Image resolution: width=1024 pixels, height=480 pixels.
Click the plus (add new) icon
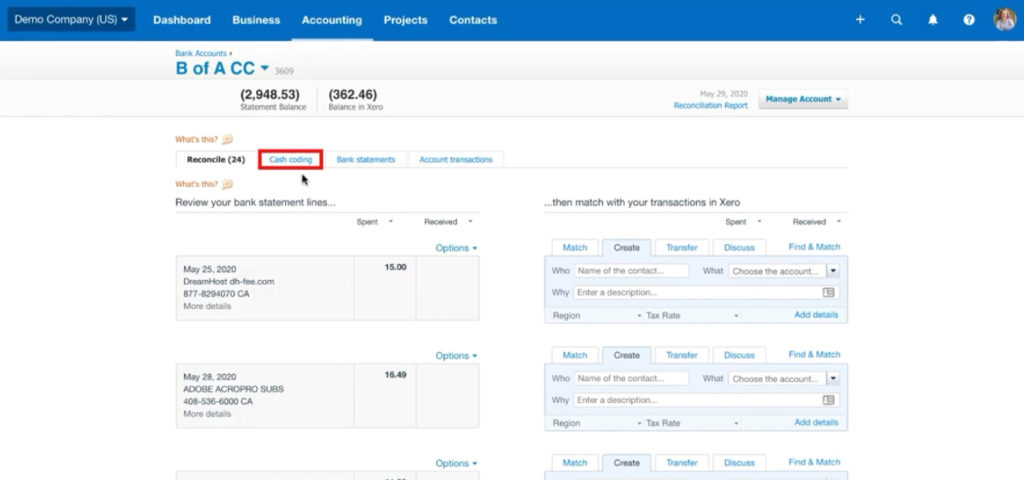pyautogui.click(x=860, y=20)
